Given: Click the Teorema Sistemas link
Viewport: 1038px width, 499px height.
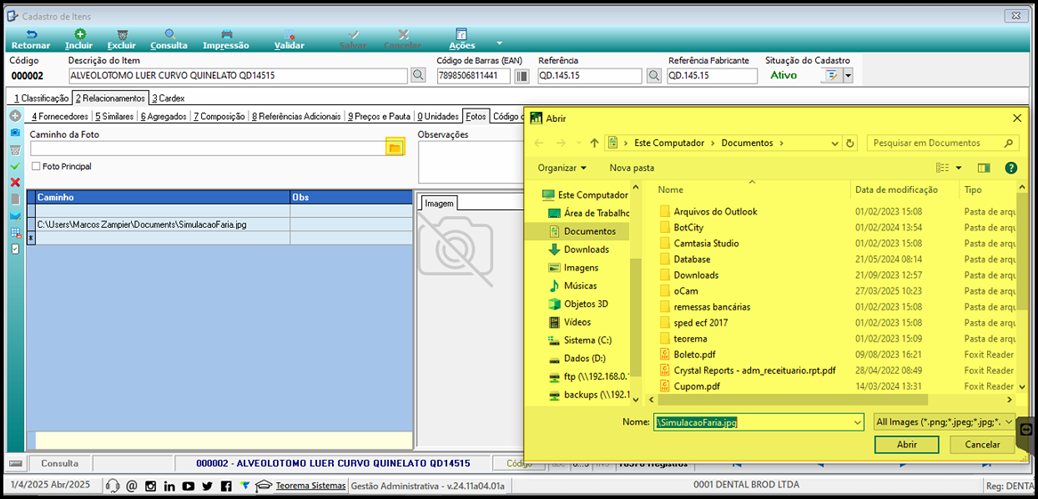Looking at the screenshot, I should 310,485.
